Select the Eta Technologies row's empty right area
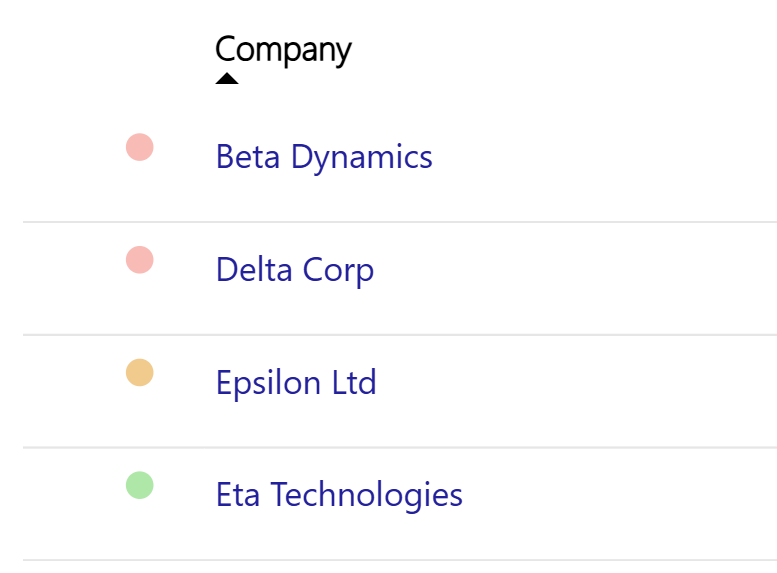 620,495
